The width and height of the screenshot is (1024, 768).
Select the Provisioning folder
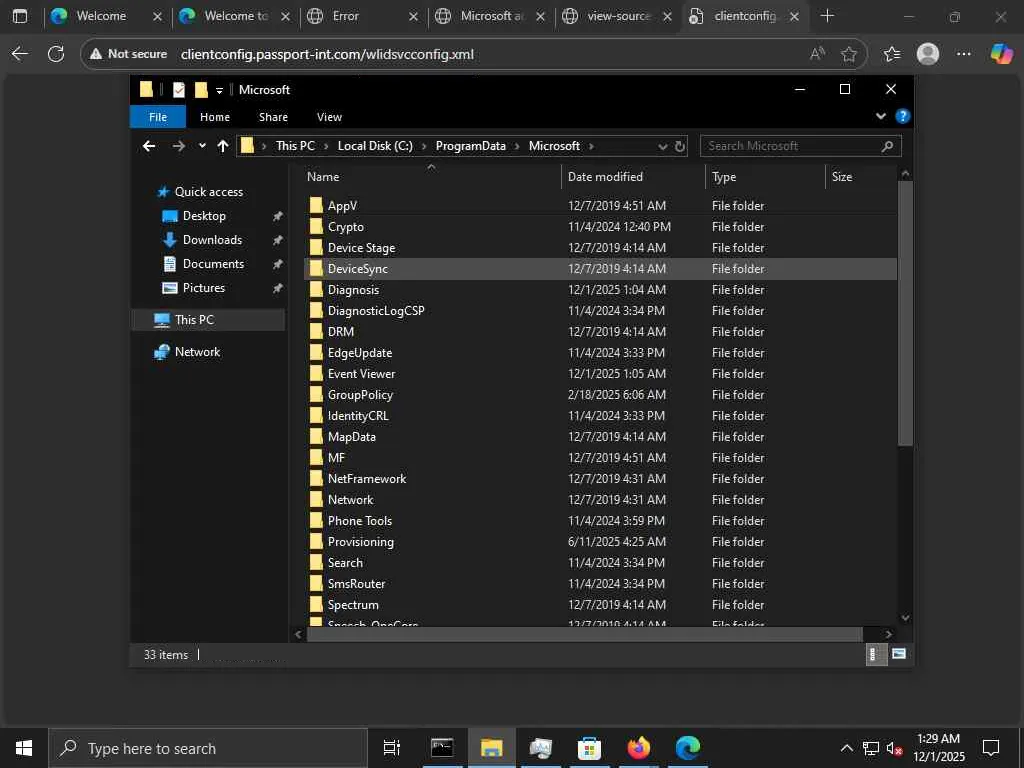(360, 541)
